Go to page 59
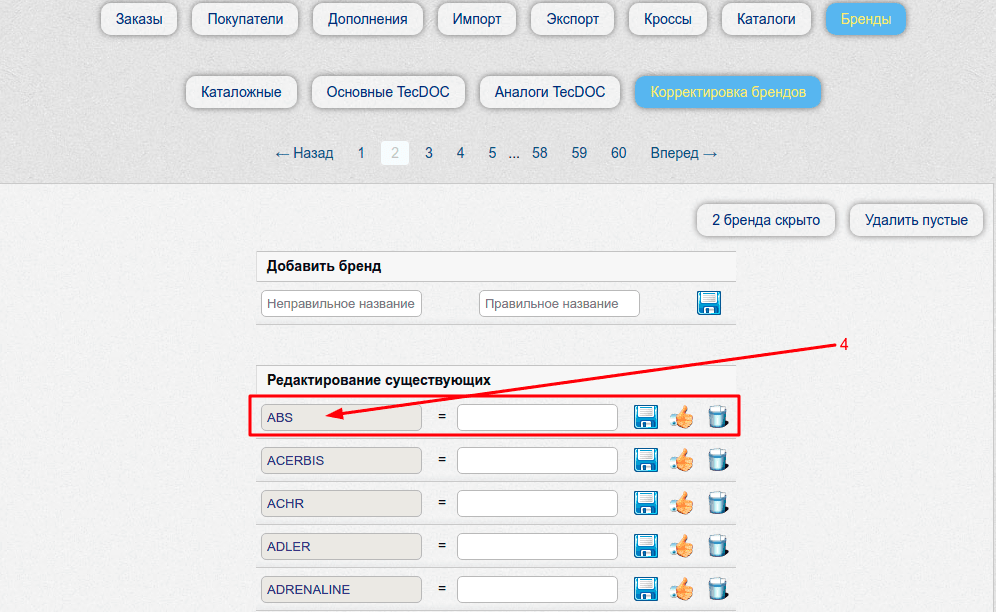 [x=579, y=153]
